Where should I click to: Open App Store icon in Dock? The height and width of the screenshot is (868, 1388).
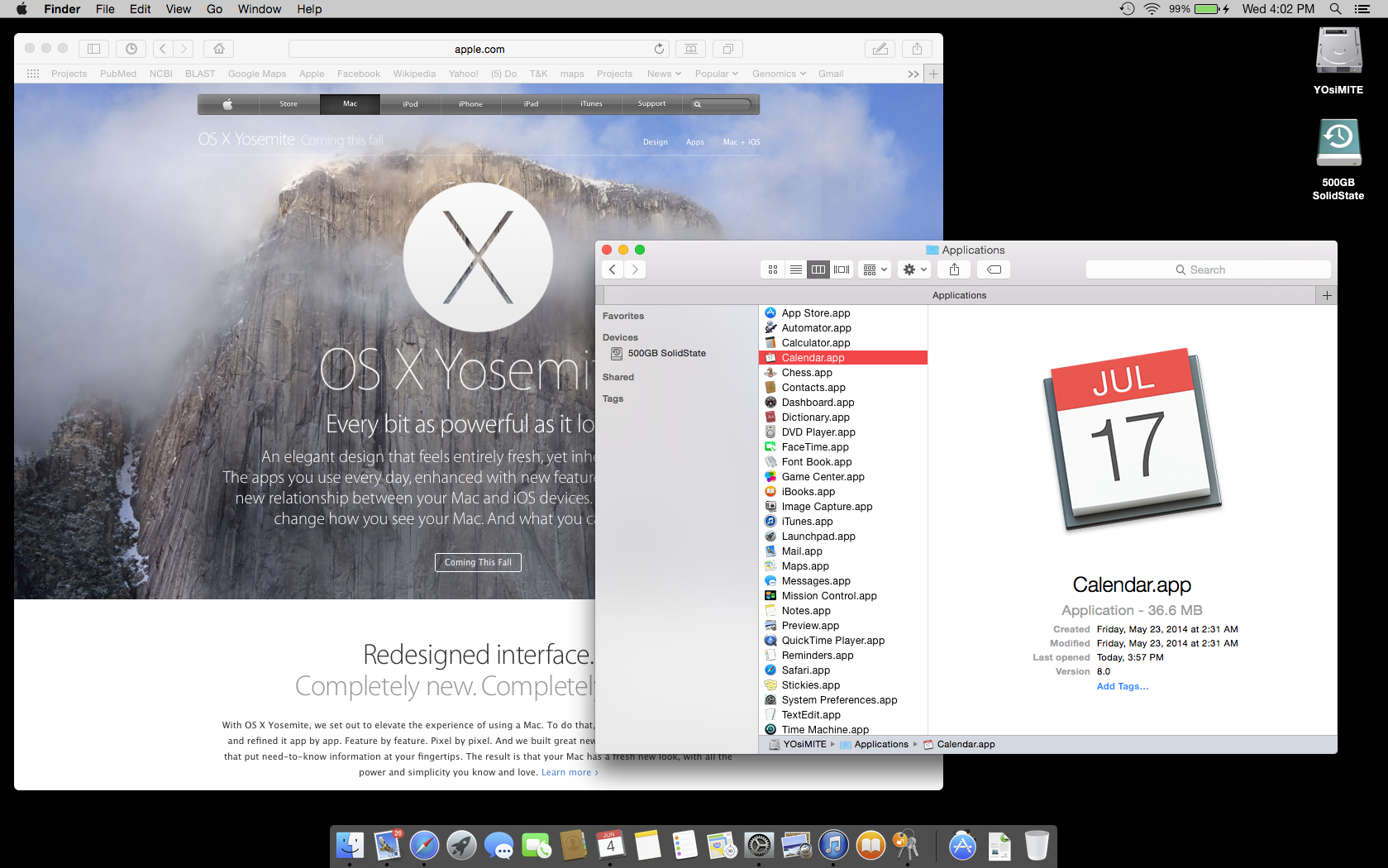click(x=962, y=845)
